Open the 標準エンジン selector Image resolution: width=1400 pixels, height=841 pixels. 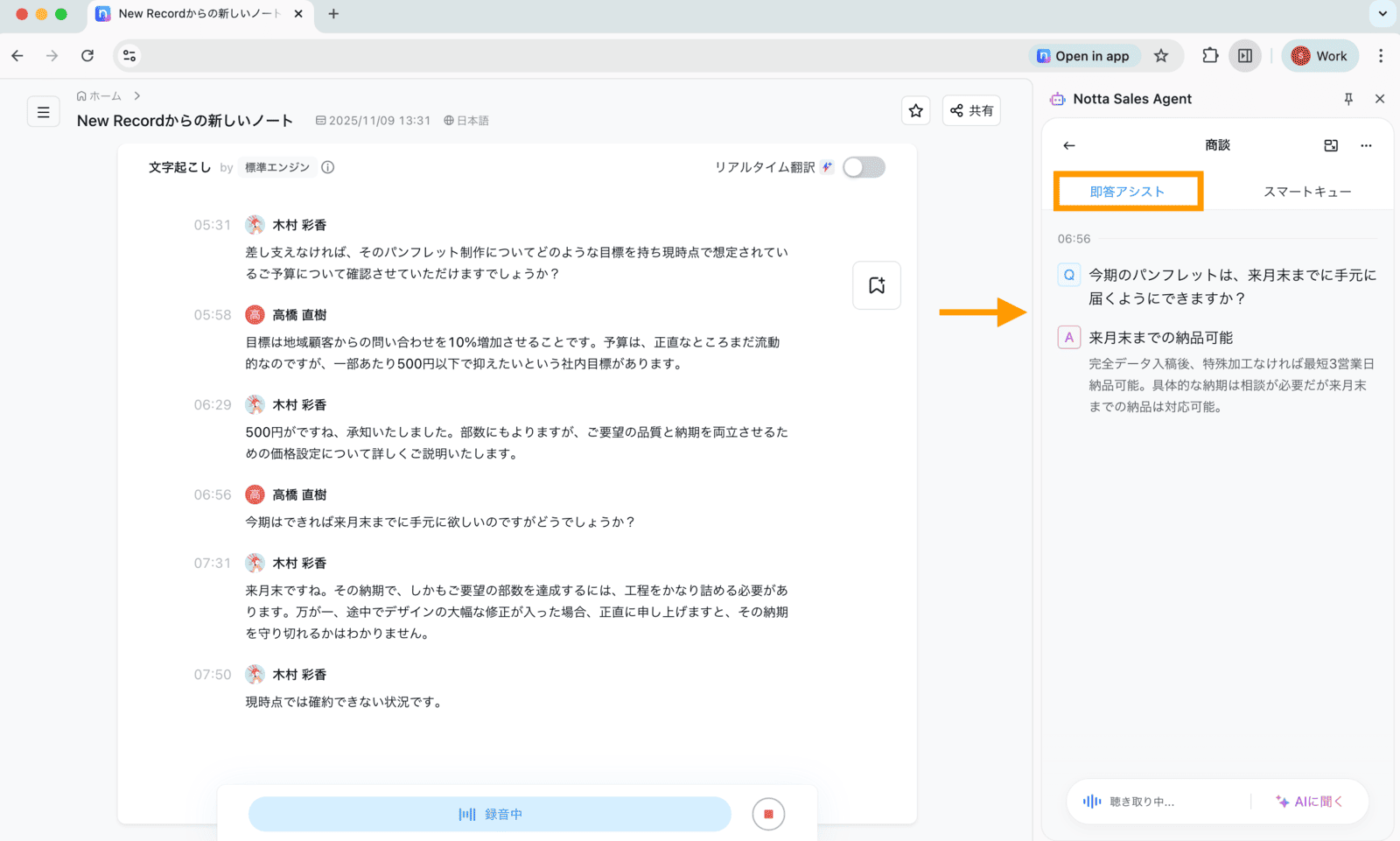click(x=276, y=167)
